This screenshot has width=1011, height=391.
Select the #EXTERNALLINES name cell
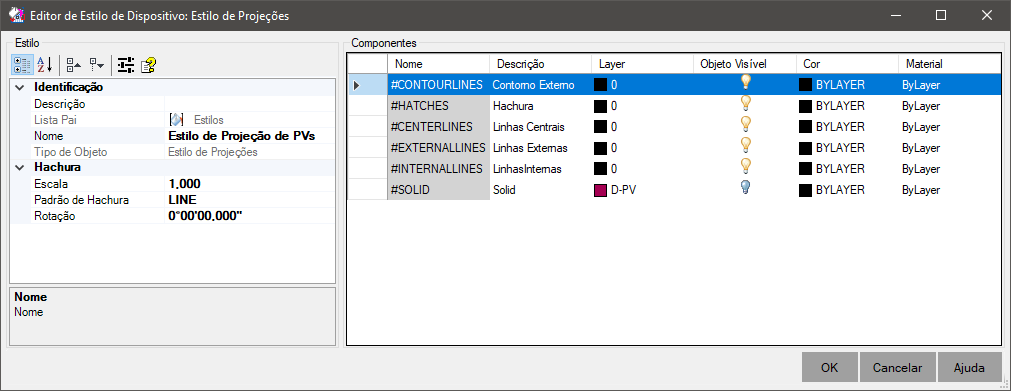(x=438, y=148)
